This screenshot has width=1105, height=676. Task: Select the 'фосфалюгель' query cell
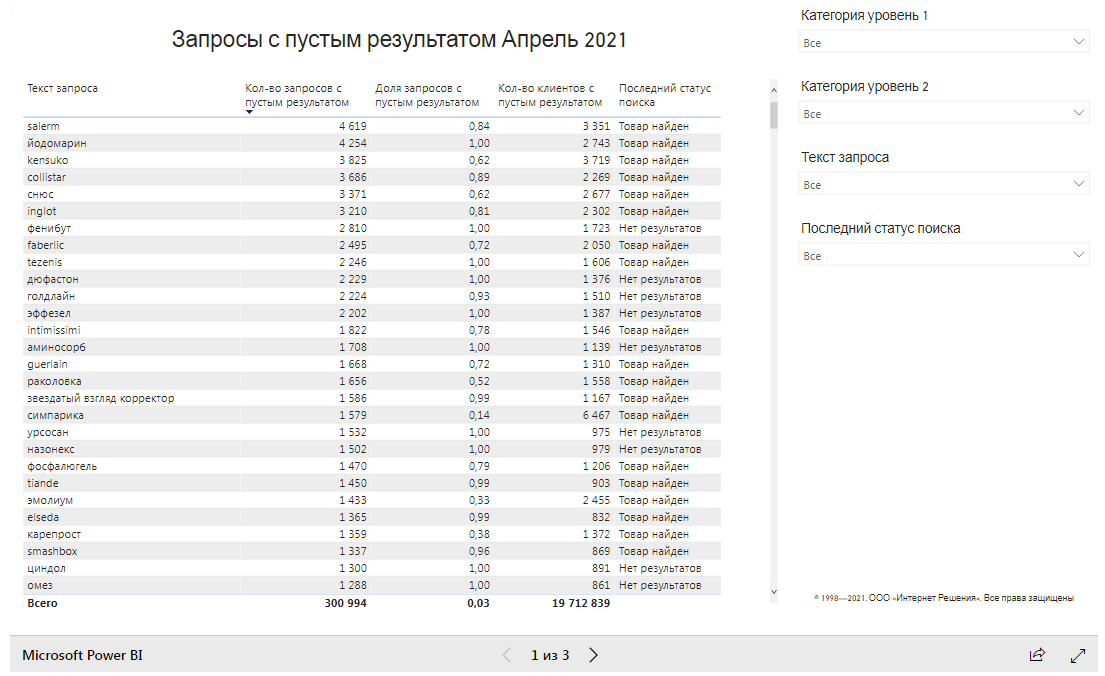pos(62,466)
